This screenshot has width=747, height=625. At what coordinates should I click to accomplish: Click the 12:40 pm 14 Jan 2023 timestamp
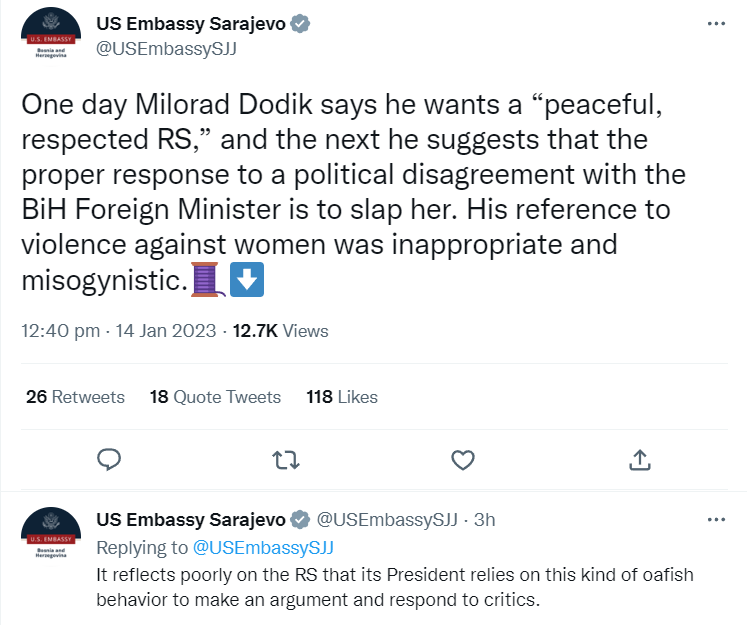tap(119, 331)
